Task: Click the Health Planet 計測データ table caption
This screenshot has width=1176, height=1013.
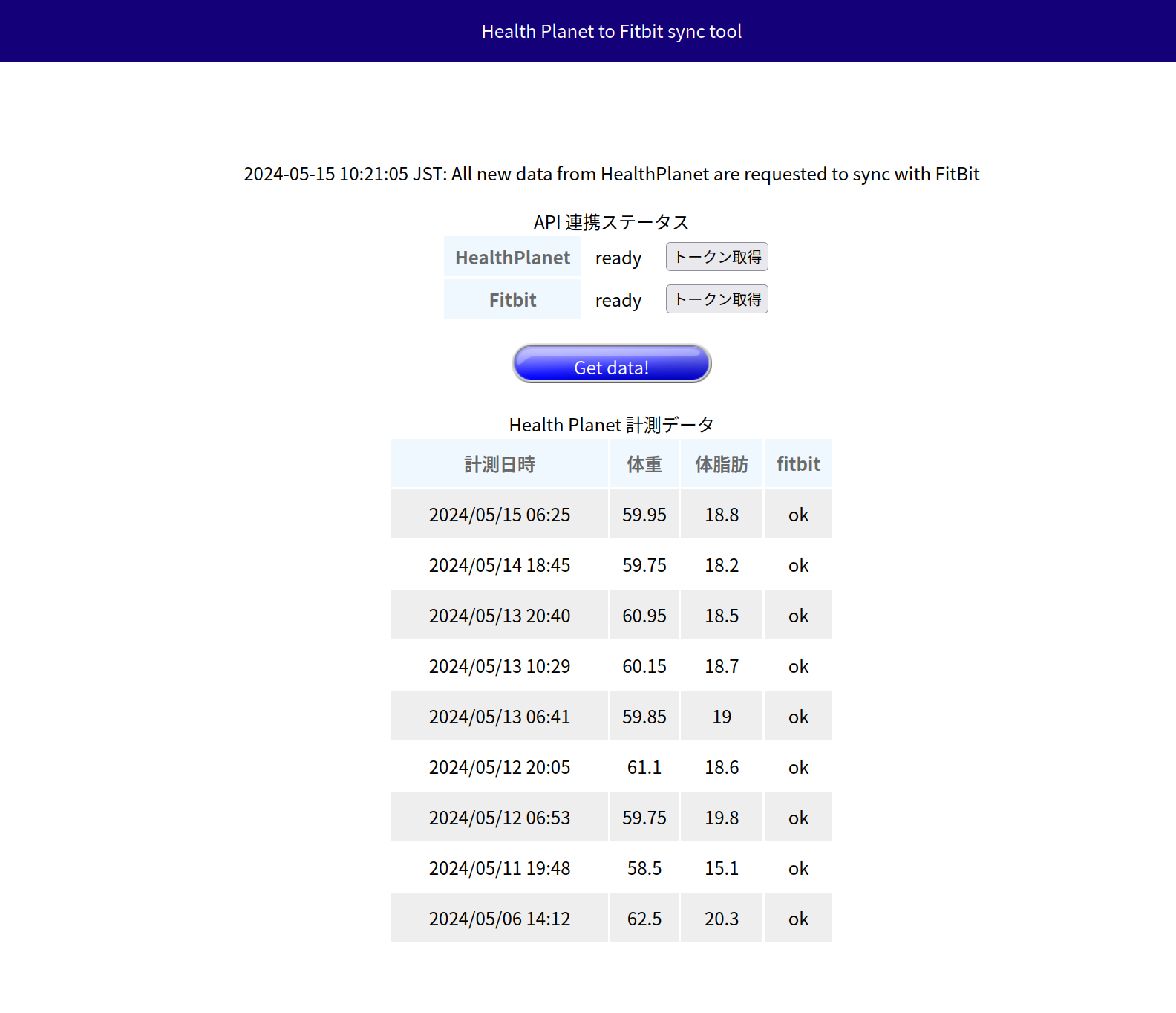Action: [x=612, y=425]
